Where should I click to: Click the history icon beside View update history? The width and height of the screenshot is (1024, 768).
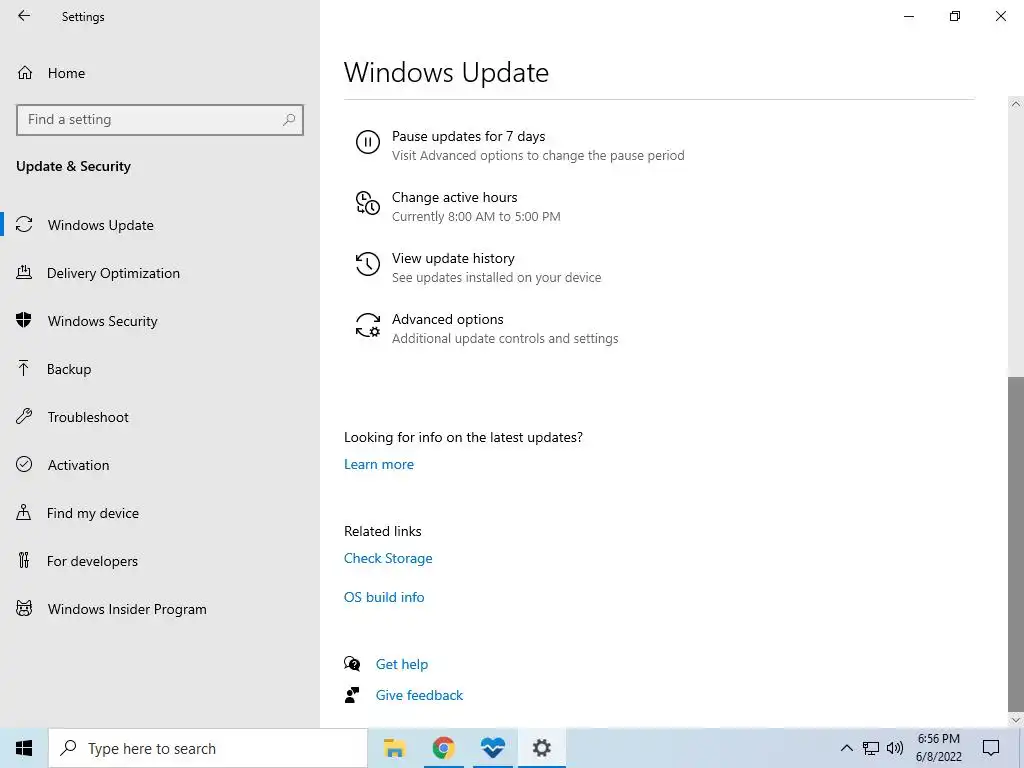(x=368, y=264)
